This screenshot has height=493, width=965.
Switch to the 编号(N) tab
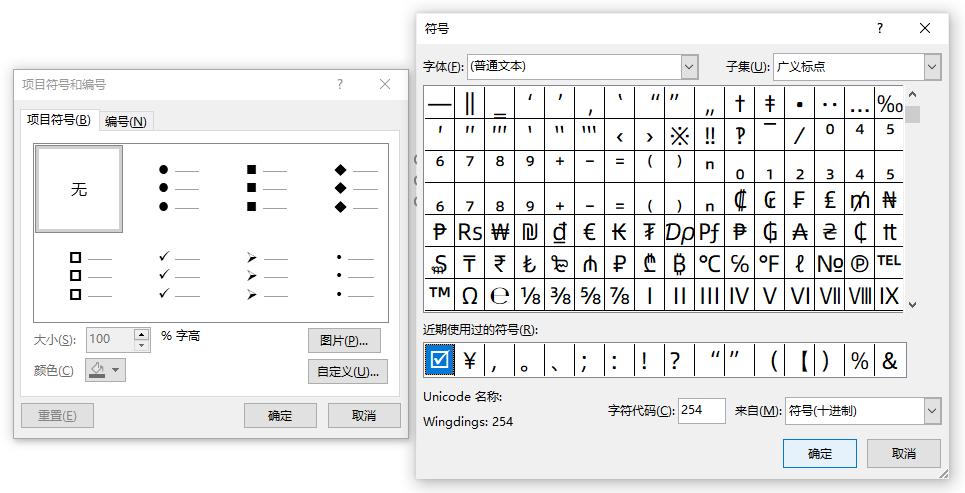click(126, 121)
